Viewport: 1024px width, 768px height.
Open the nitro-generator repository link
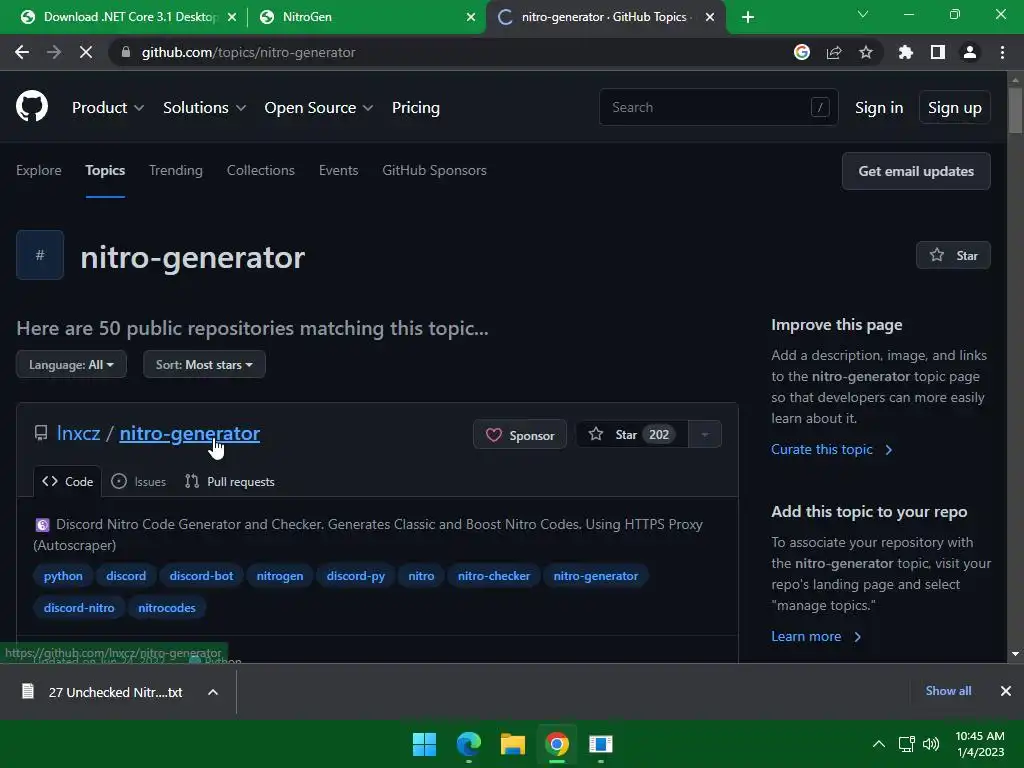click(189, 433)
